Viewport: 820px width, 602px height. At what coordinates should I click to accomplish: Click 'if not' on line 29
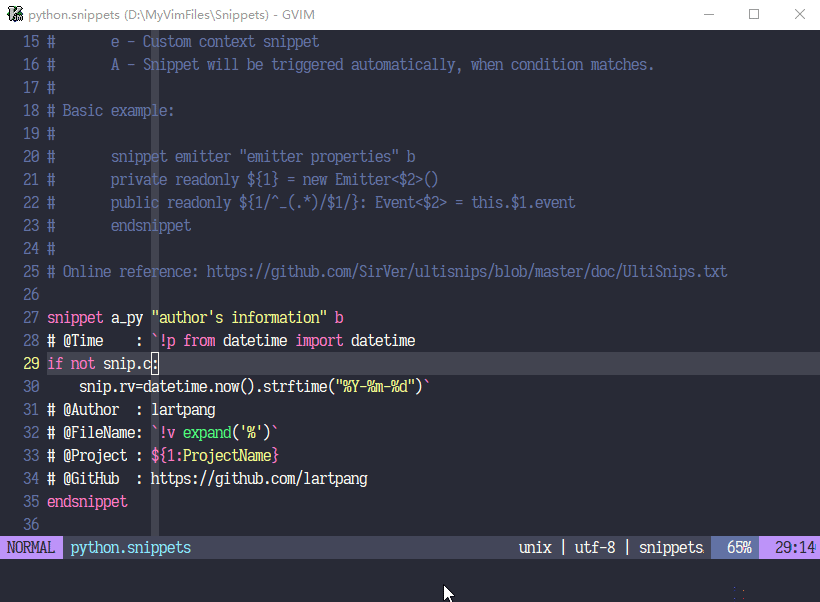(71, 364)
